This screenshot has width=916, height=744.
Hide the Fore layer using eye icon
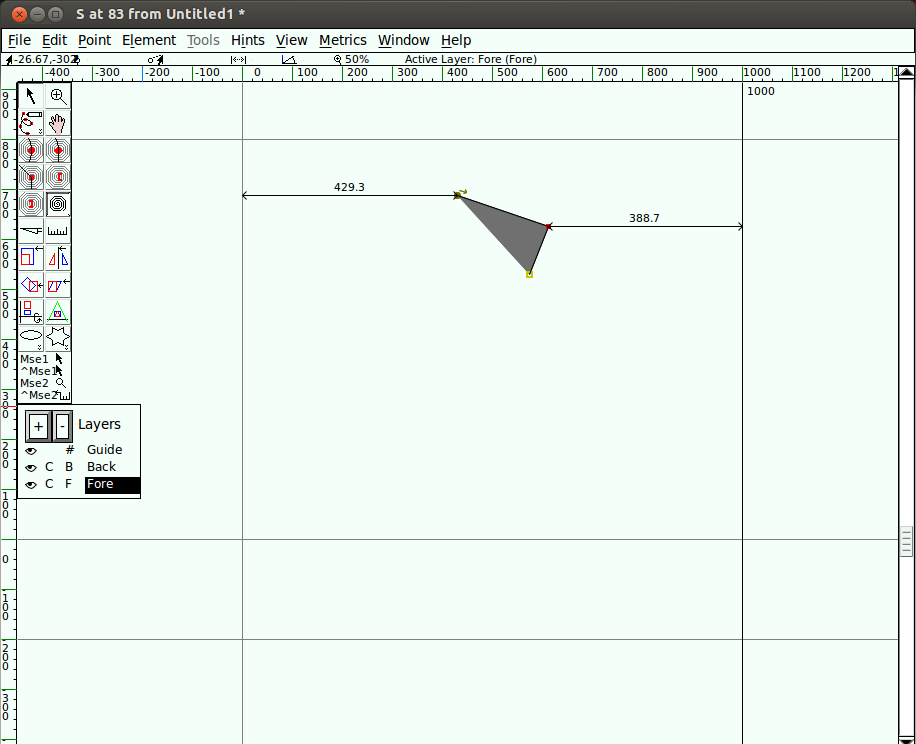pos(31,485)
